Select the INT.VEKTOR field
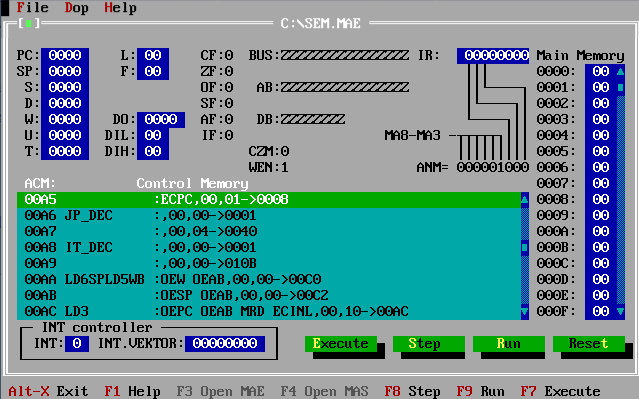Viewport: 639px width, 399px height. [225, 344]
